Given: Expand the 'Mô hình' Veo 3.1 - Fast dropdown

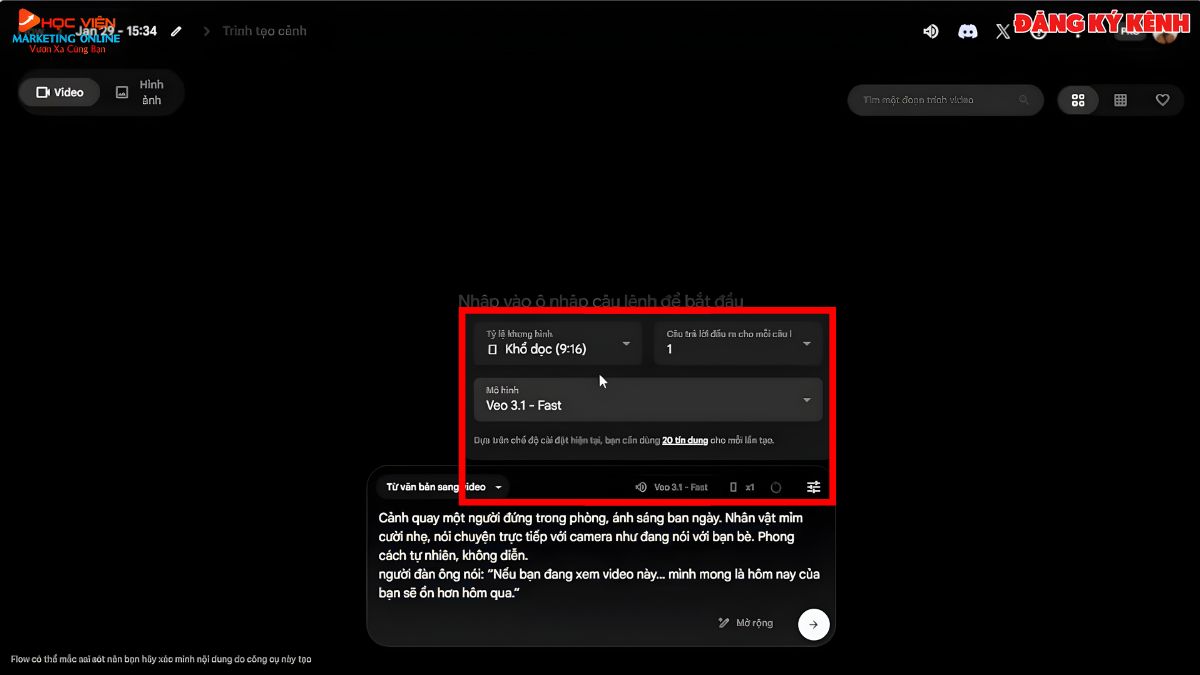Looking at the screenshot, I should (647, 399).
